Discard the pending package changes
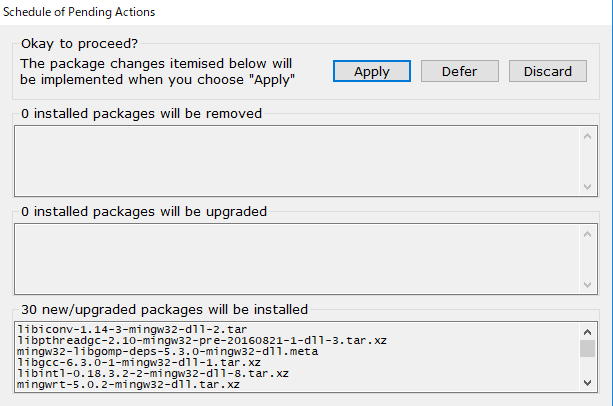 tap(547, 71)
